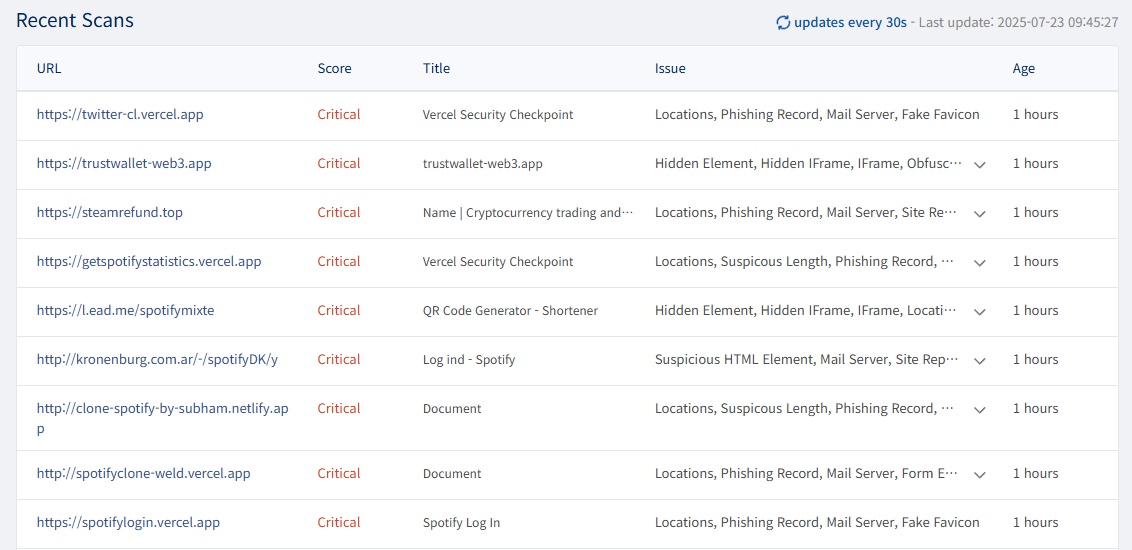Expand issues for steamrefund.top row
Viewport: 1132px width, 550px height.
pyautogui.click(x=980, y=213)
